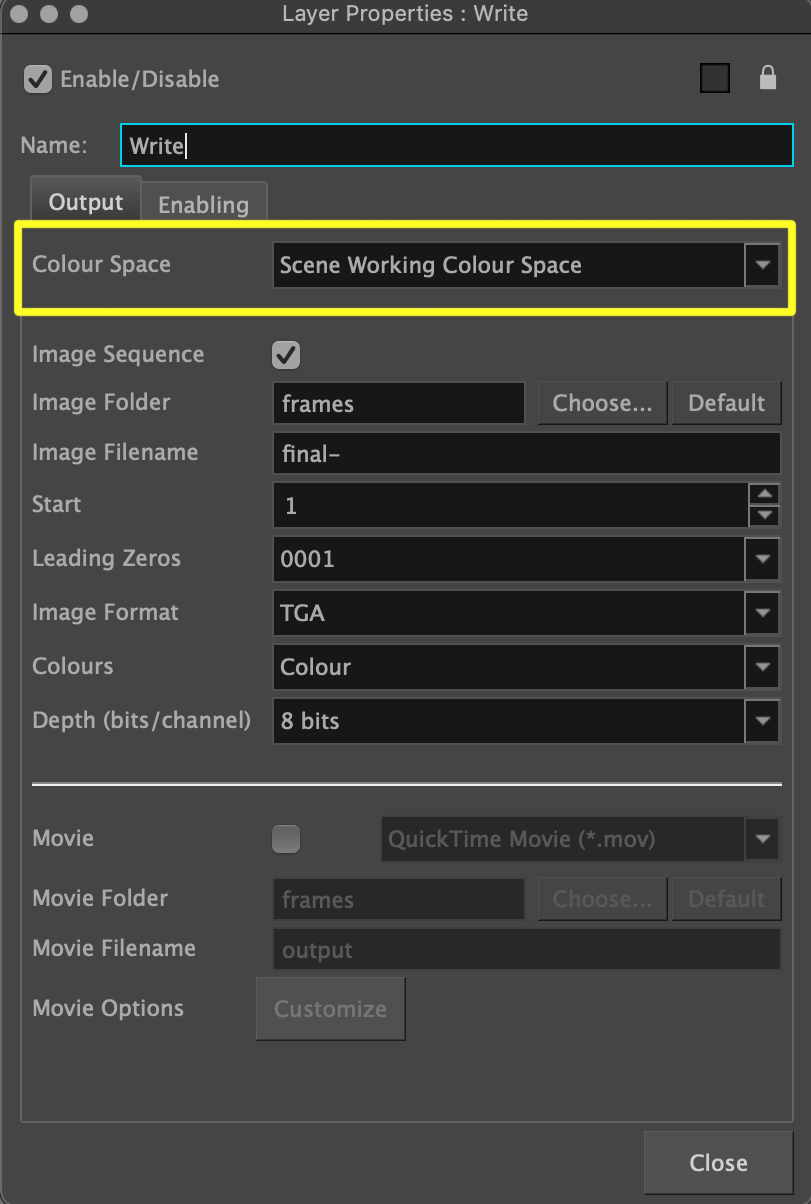The image size is (811, 1204).
Task: Uncheck the Image Sequence checkbox
Action: pos(286,355)
